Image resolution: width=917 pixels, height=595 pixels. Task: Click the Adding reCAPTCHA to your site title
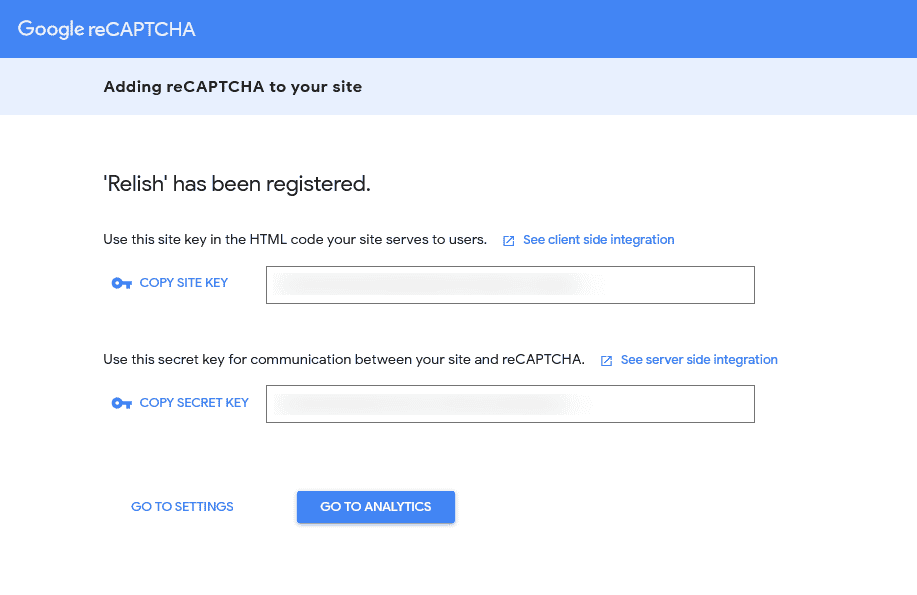[x=233, y=87]
